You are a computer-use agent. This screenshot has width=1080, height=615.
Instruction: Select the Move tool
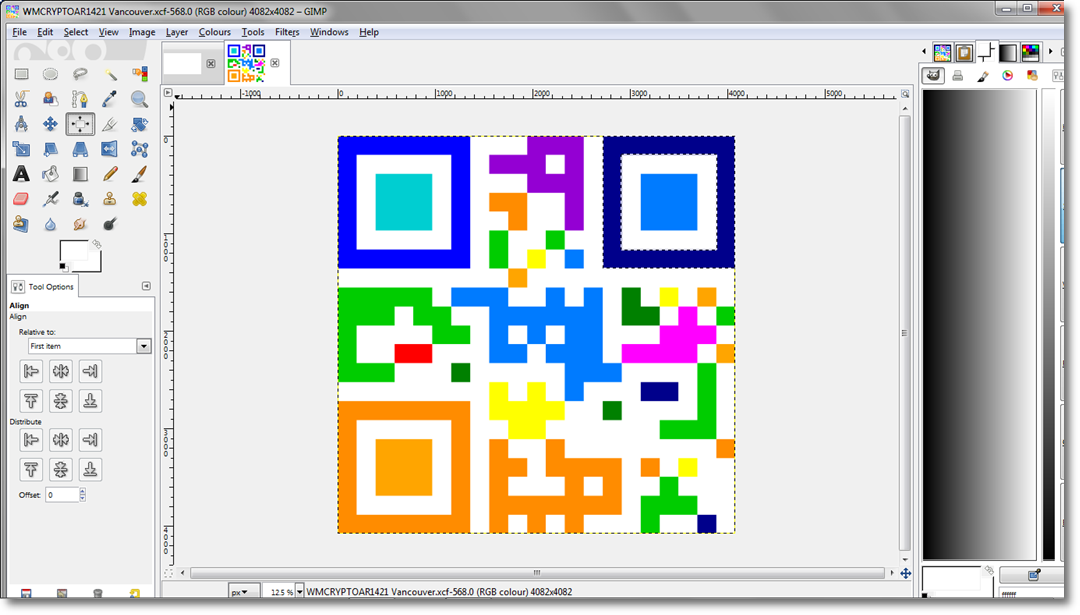pos(50,124)
